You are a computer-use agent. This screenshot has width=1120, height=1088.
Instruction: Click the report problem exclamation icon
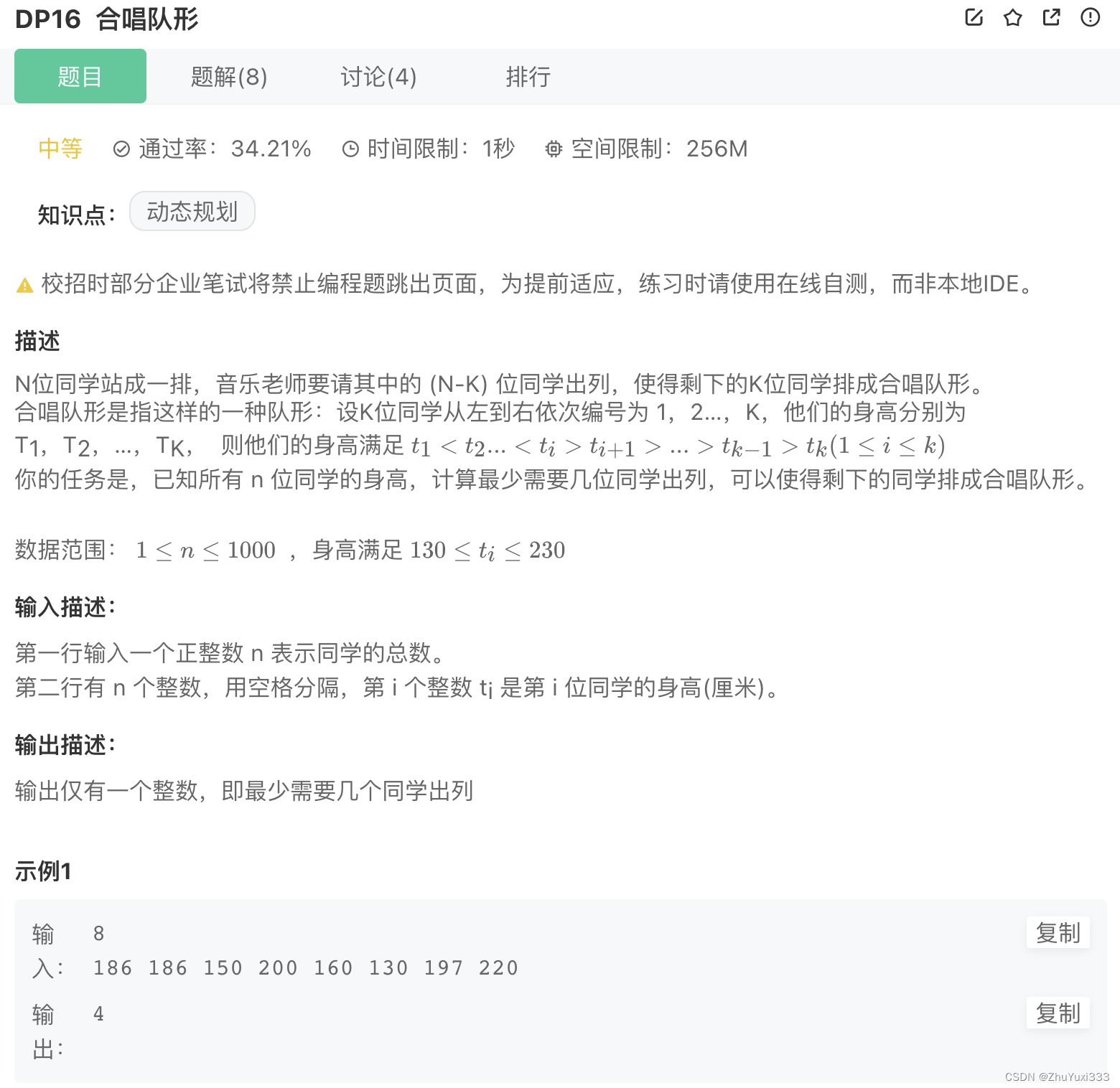1090,17
